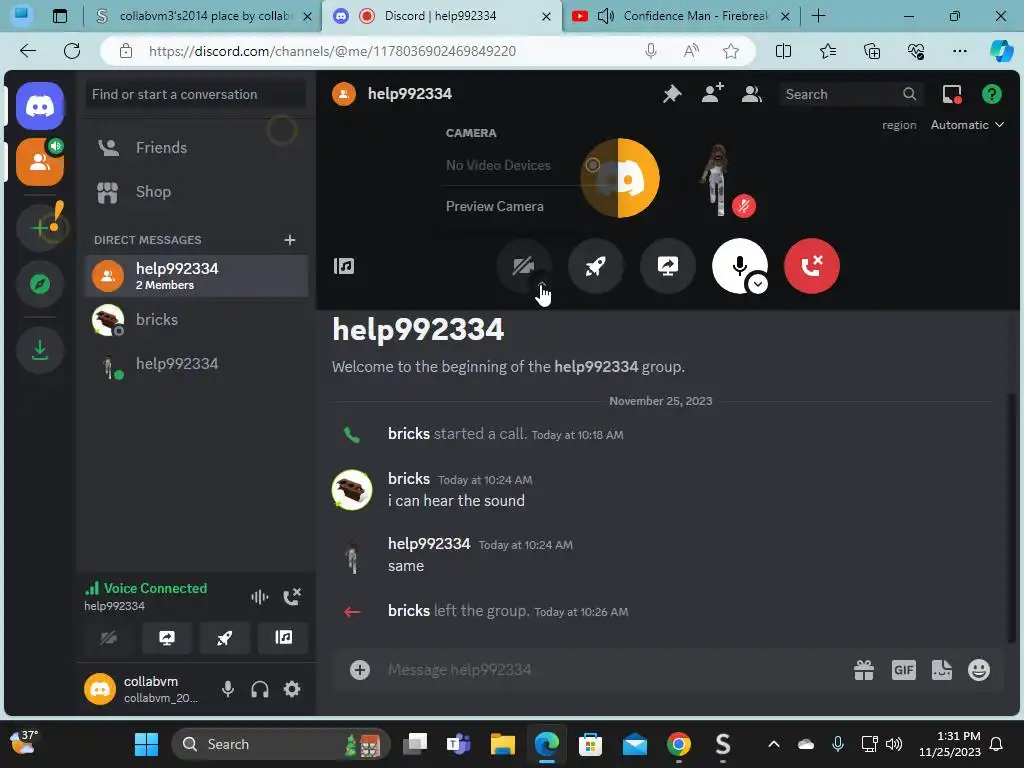Open the GIF picker

coord(904,670)
